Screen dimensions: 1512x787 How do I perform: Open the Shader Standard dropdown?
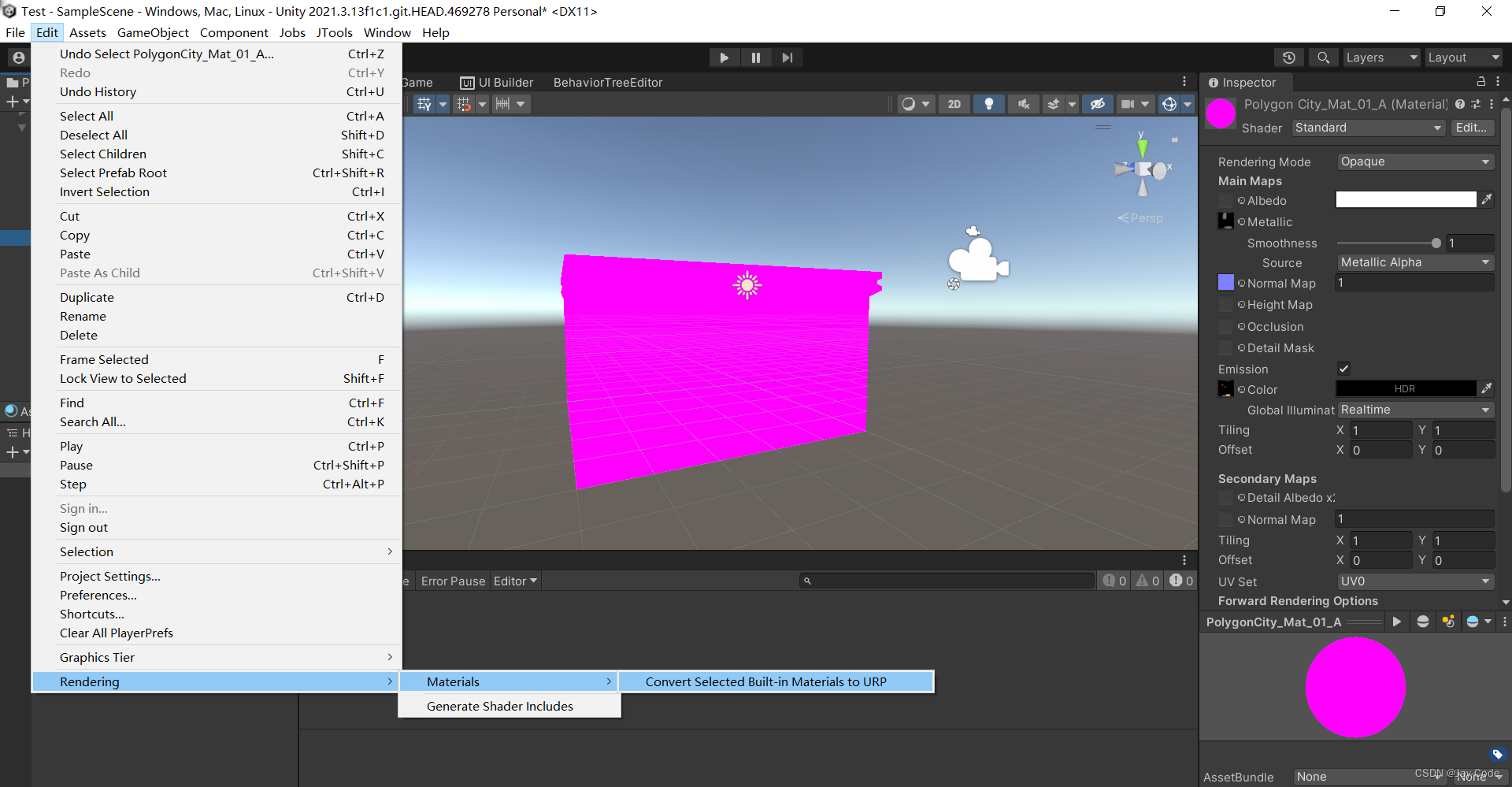(x=1369, y=128)
